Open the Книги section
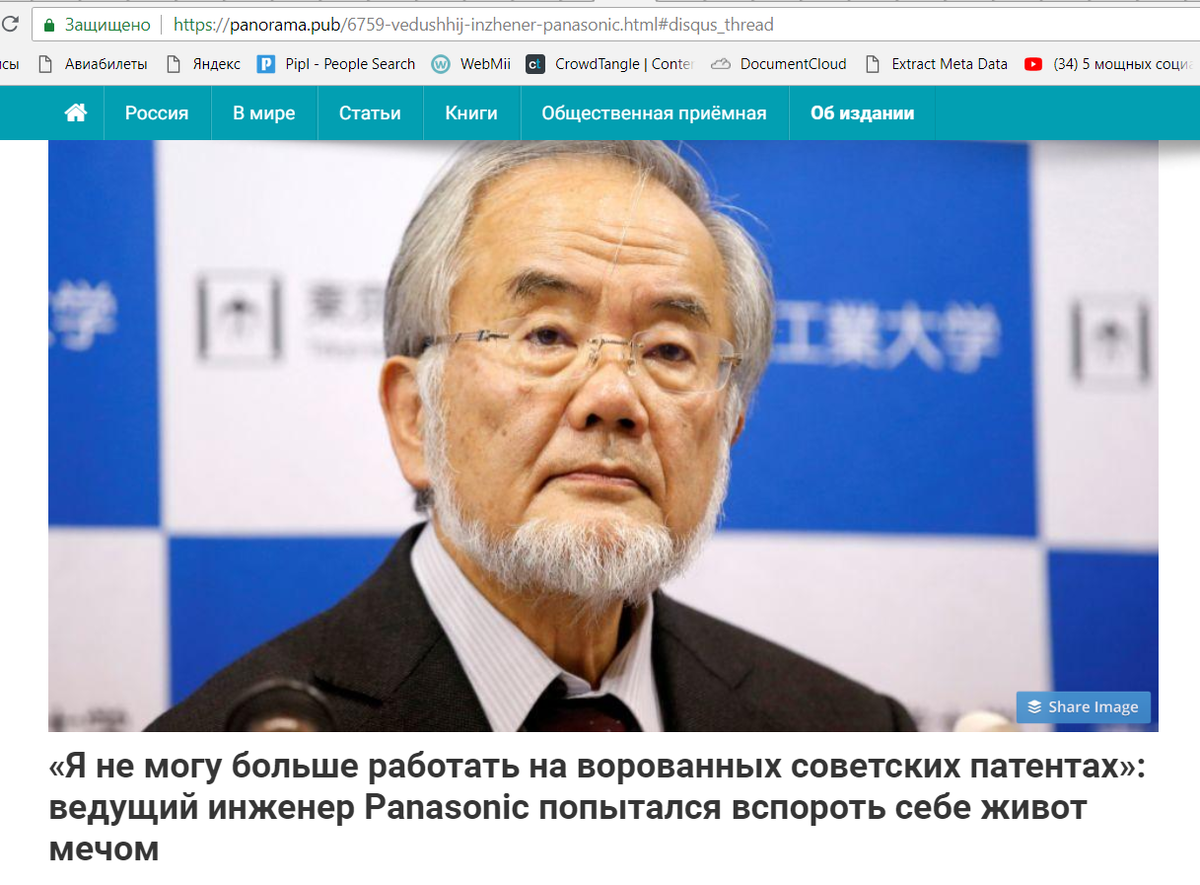Screen dimensions: 1200x885 (x=472, y=113)
